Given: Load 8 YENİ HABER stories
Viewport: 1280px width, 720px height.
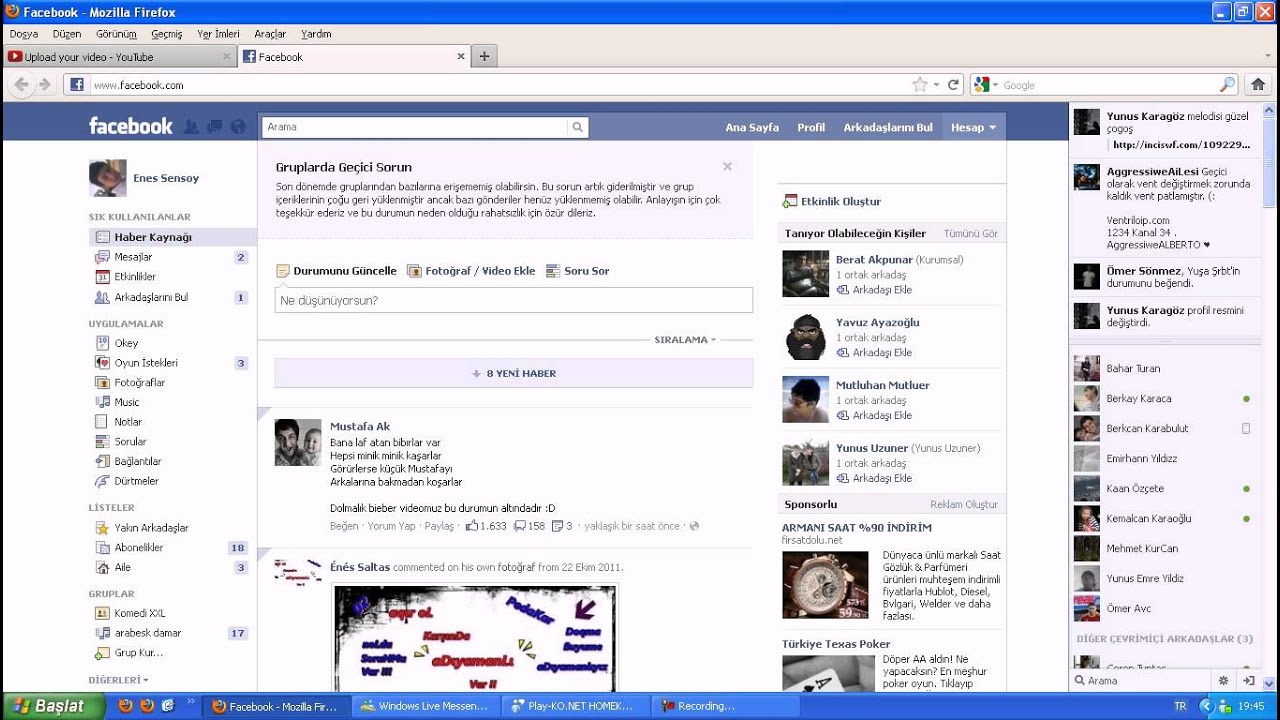Looking at the screenshot, I should (x=514, y=373).
